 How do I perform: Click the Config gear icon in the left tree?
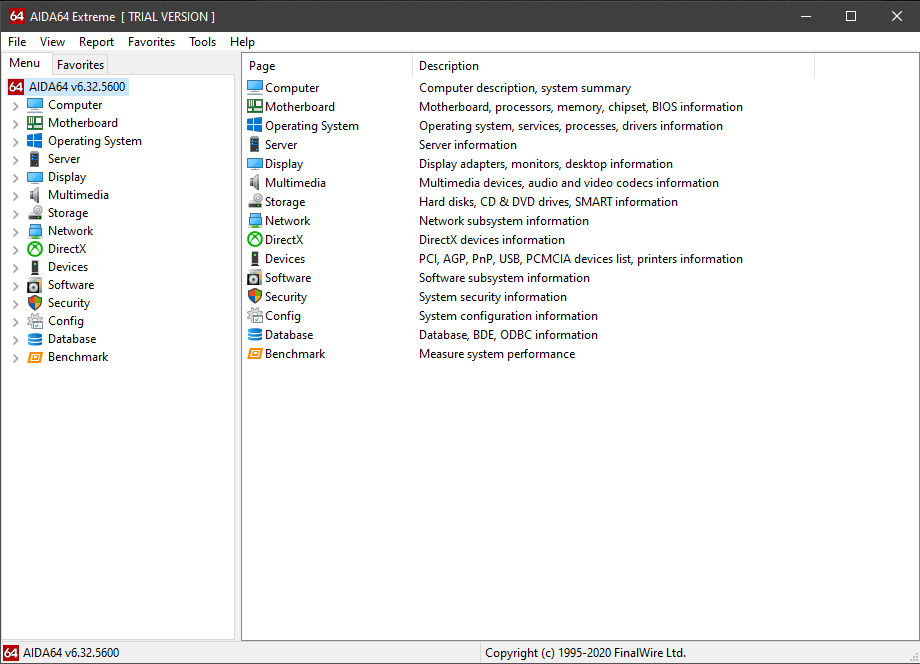coord(35,321)
